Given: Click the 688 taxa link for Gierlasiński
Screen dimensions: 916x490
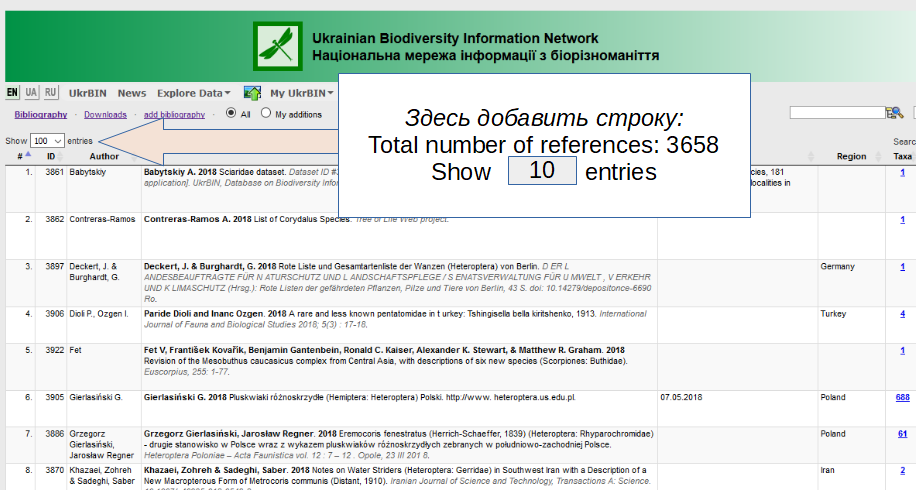Looking at the screenshot, I should pyautogui.click(x=902, y=397).
